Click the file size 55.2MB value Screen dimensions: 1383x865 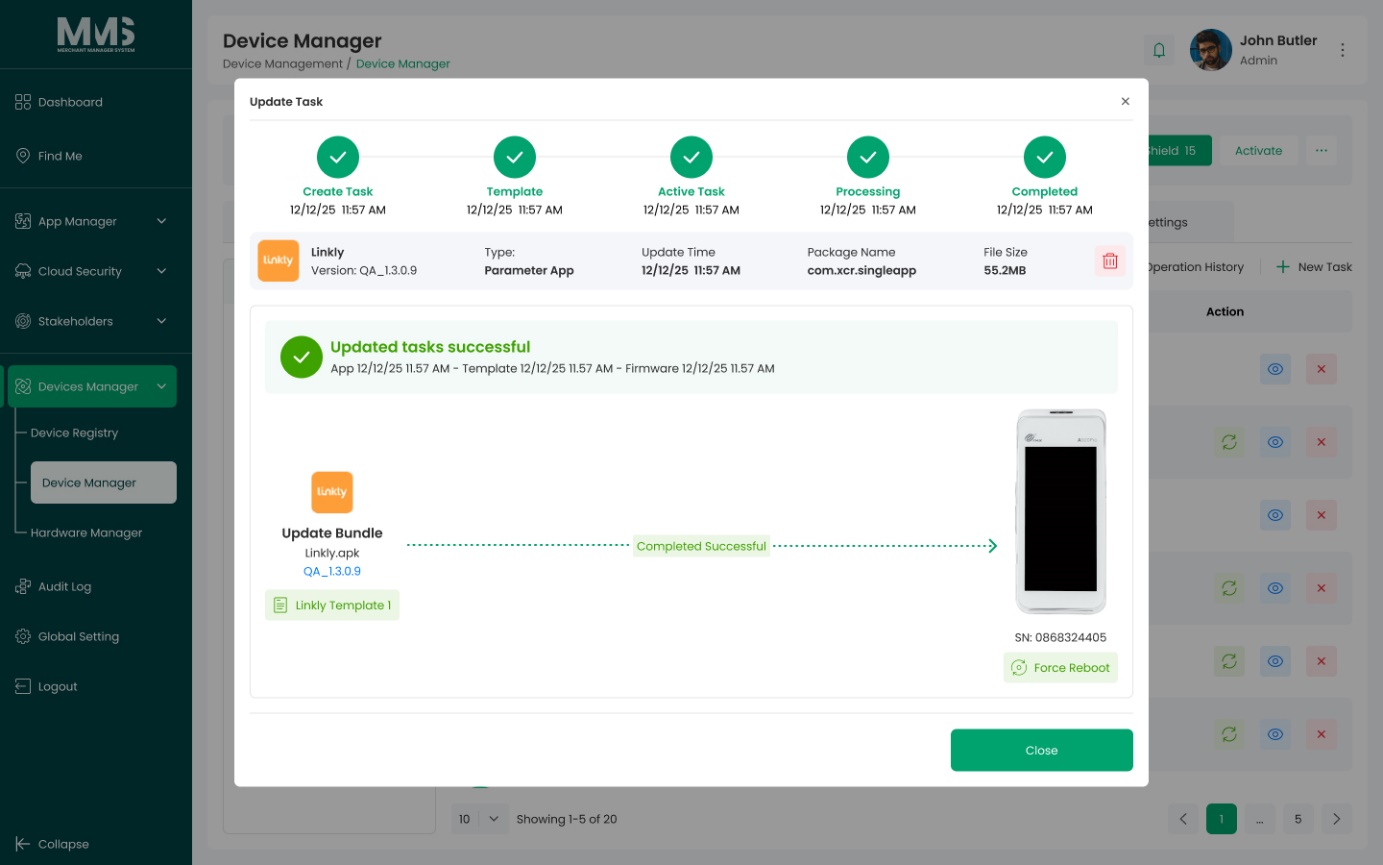(1005, 270)
